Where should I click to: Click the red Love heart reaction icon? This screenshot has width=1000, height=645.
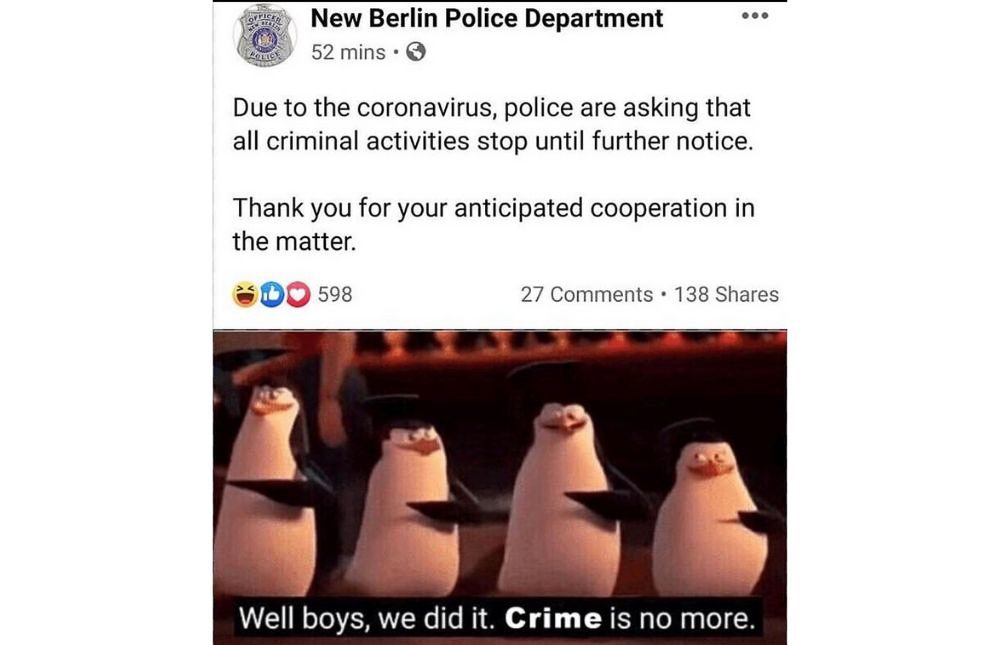tap(298, 294)
